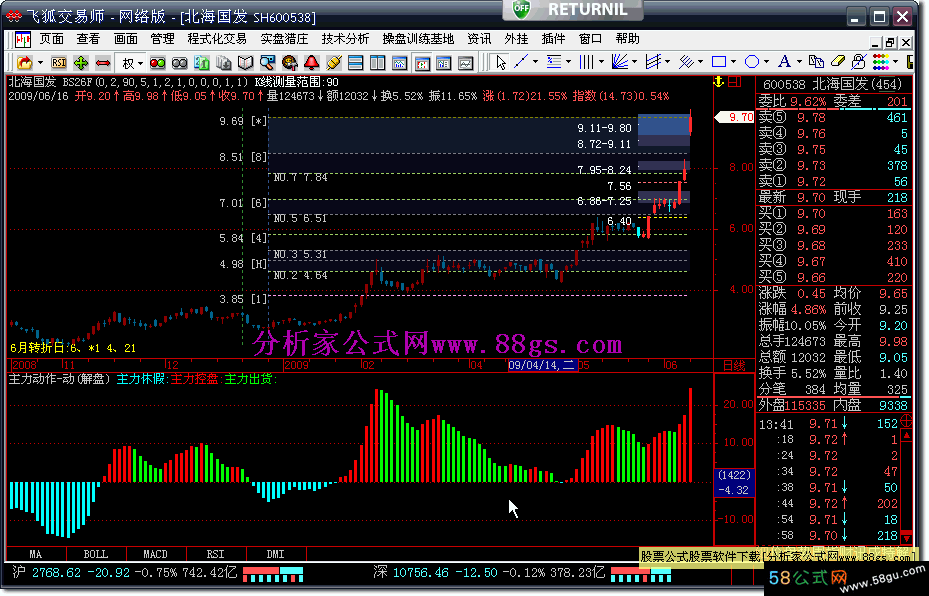Viewport: 929px width, 596px height.
Task: Open the 页面 menu
Action: tap(52, 39)
